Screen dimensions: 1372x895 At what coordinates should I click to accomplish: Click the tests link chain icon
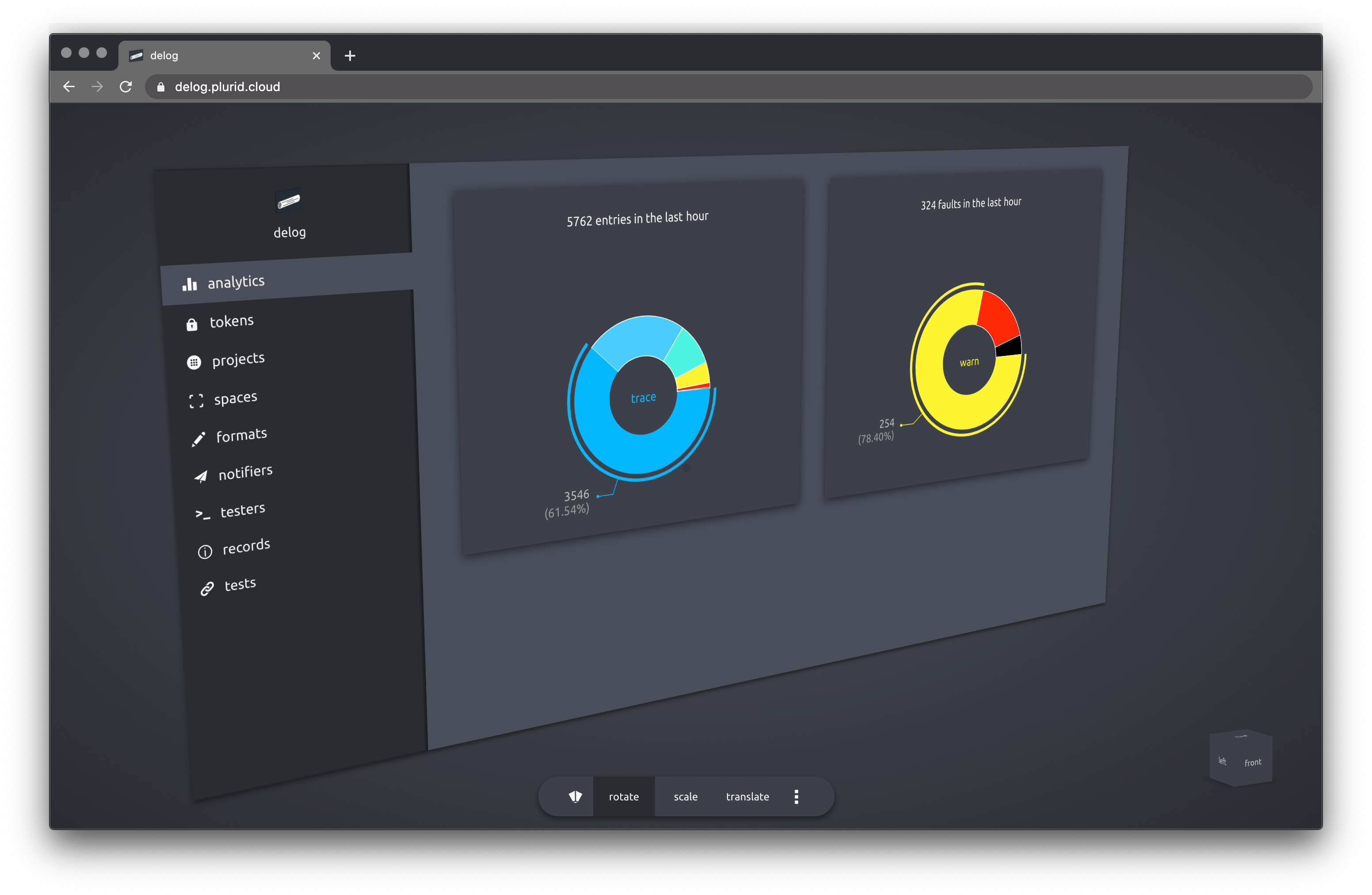[x=207, y=588]
